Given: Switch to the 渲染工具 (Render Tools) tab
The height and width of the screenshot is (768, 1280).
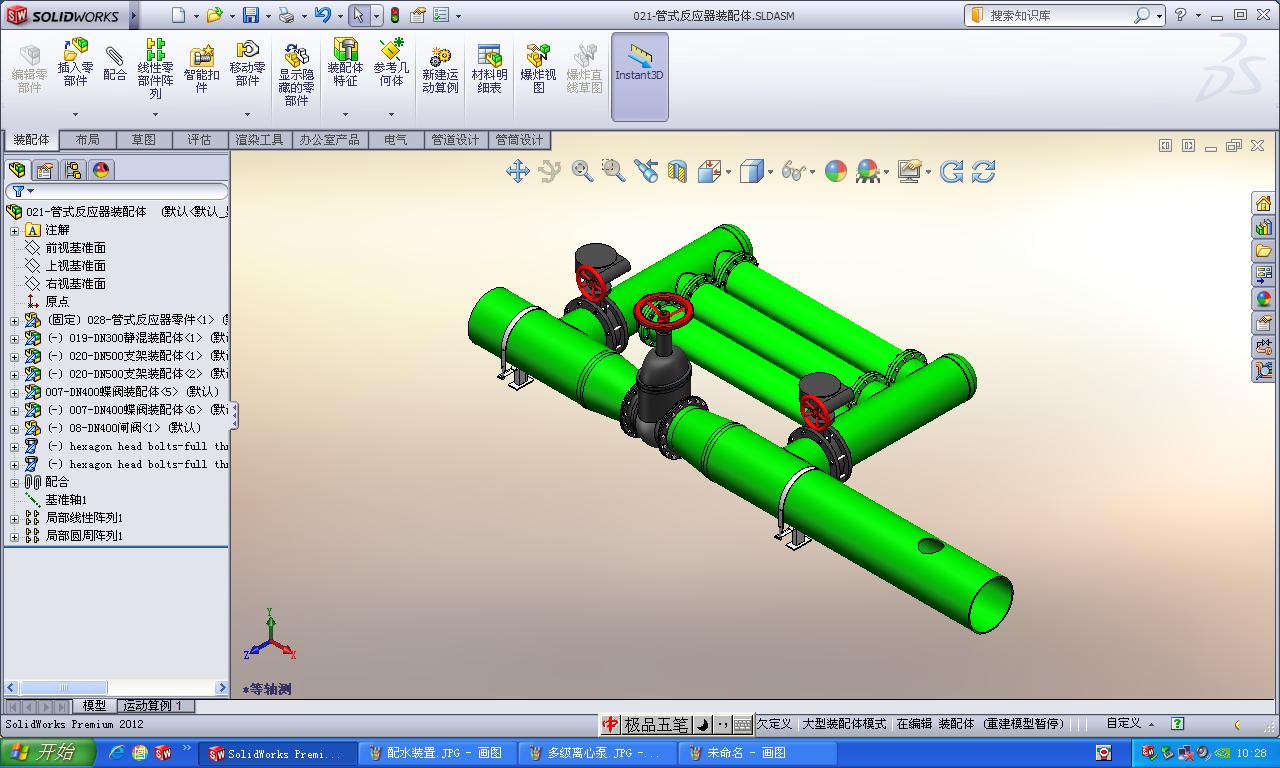Looking at the screenshot, I should coord(260,140).
